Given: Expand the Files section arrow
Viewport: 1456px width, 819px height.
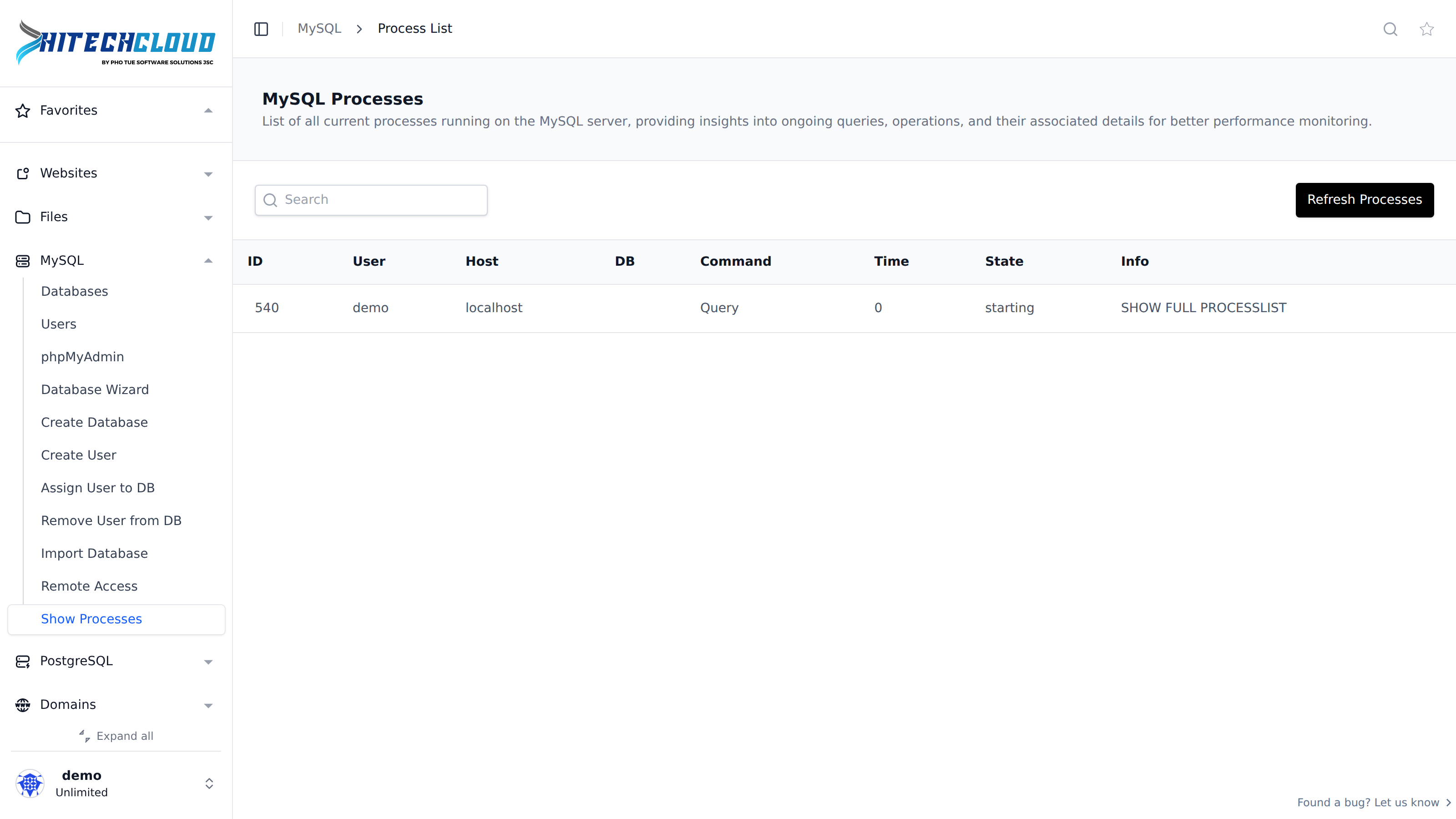Looking at the screenshot, I should point(208,217).
